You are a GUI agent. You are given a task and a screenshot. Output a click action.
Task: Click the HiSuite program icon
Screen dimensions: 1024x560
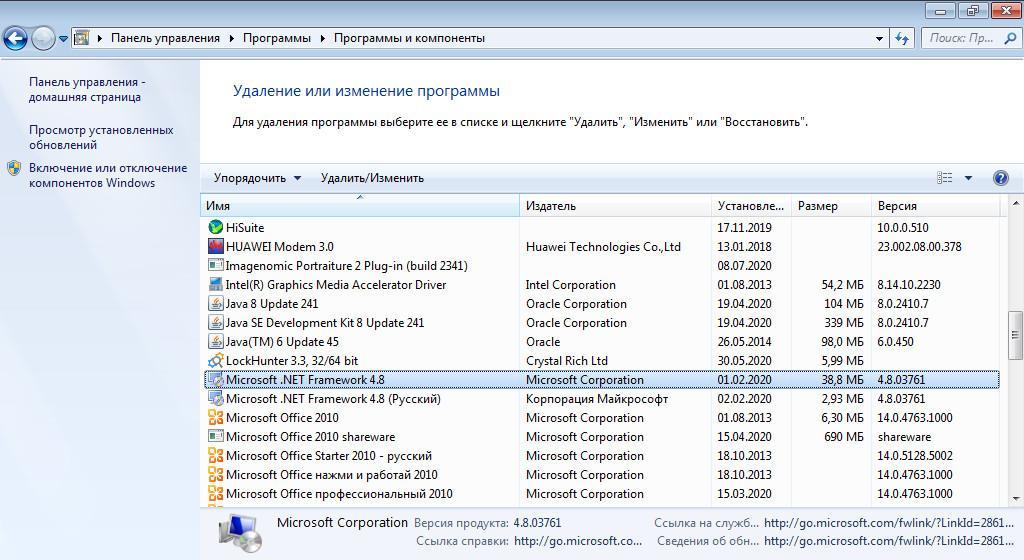[216, 227]
